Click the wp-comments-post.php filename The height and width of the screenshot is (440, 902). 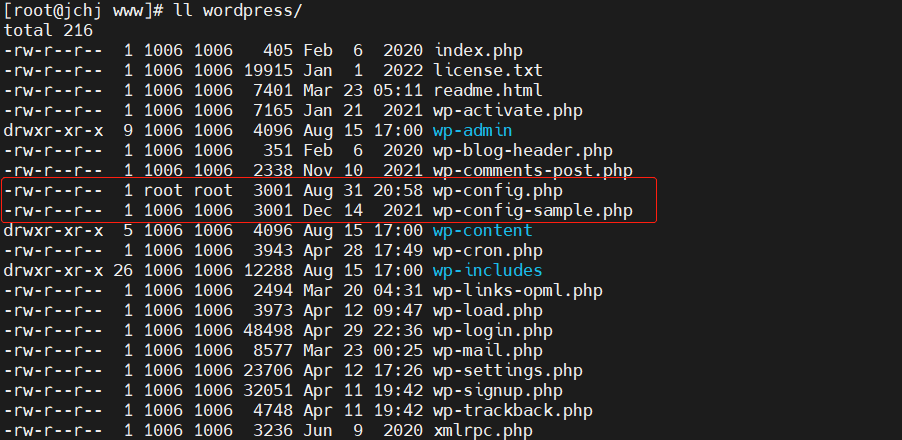click(533, 171)
